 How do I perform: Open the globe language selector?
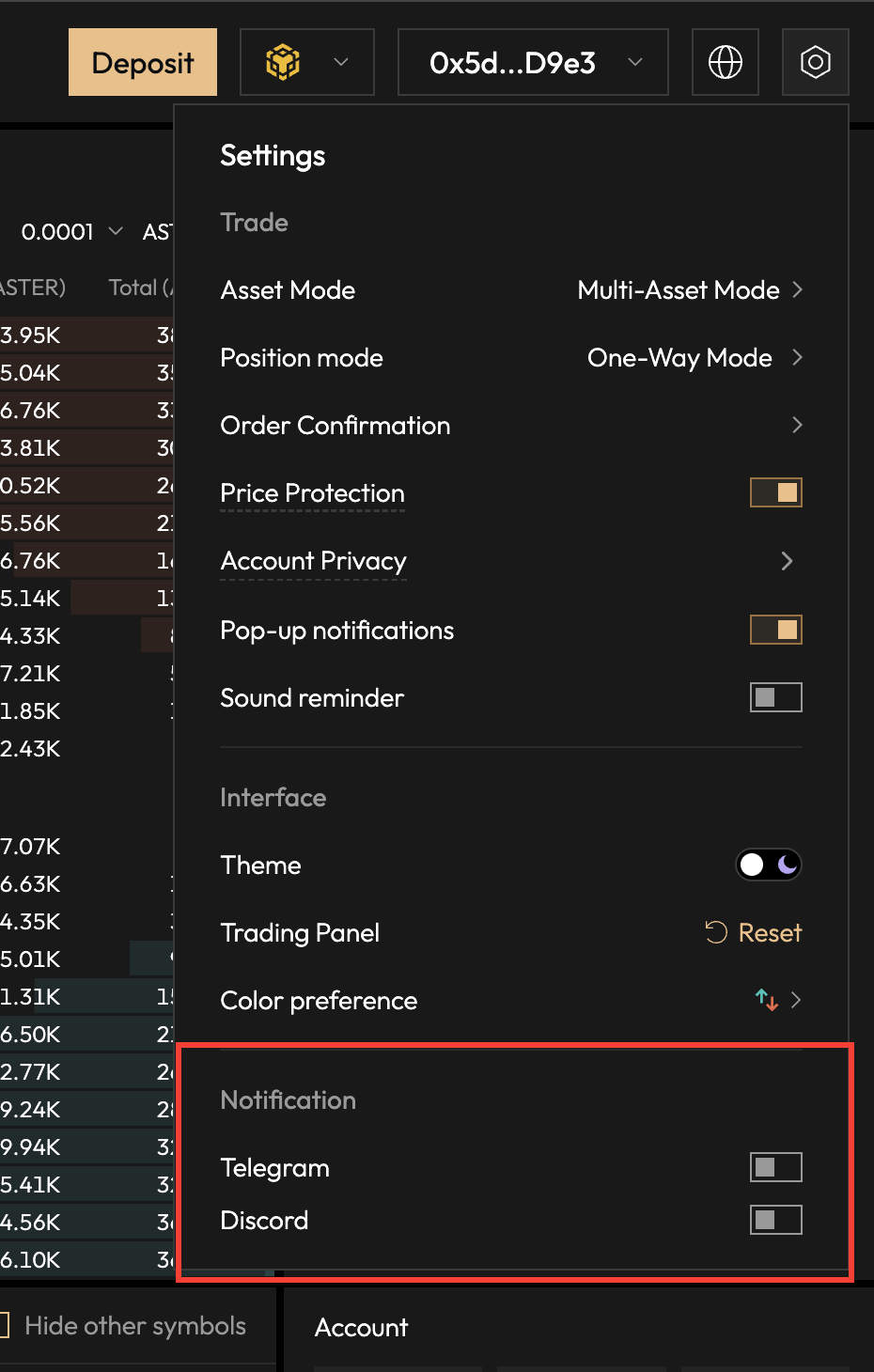[x=725, y=63]
